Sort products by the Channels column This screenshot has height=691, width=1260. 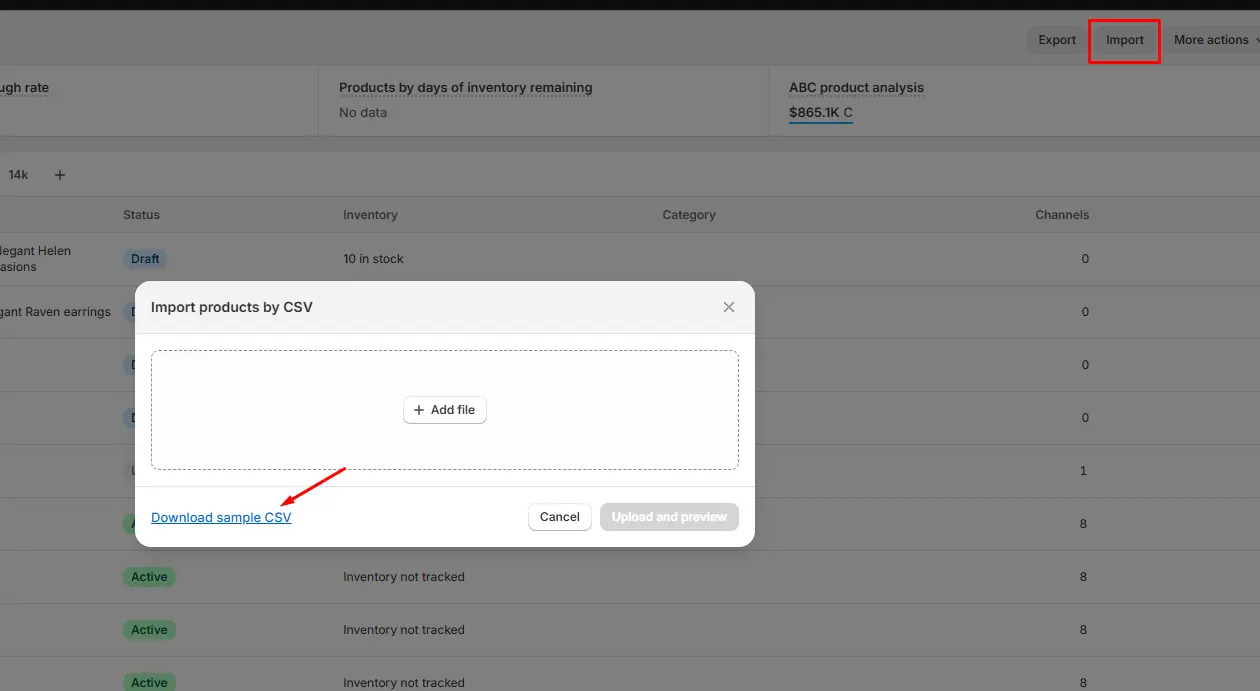tap(1061, 214)
